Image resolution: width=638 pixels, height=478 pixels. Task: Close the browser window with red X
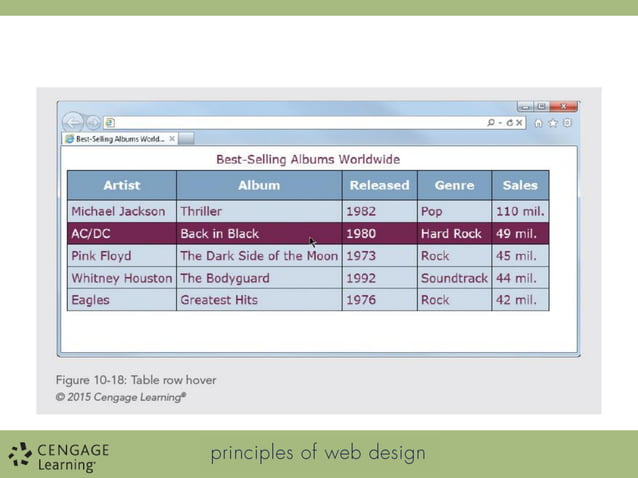[564, 107]
